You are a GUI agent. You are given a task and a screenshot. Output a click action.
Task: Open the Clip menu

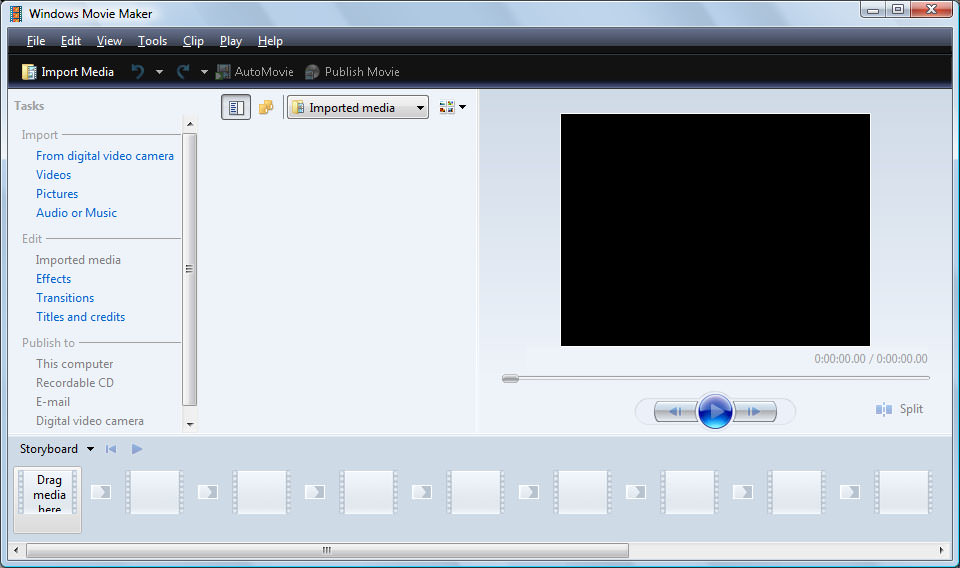[x=193, y=41]
